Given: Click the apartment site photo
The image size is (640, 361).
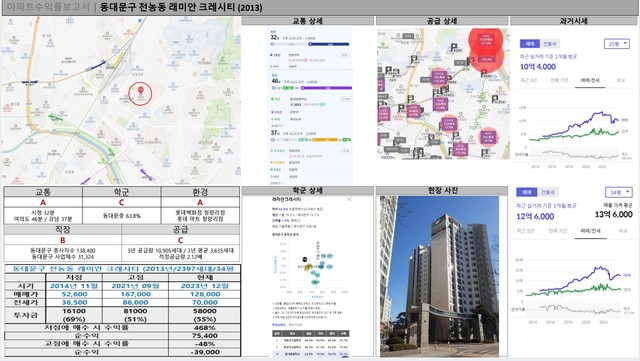Looking at the screenshot, I should (439, 276).
